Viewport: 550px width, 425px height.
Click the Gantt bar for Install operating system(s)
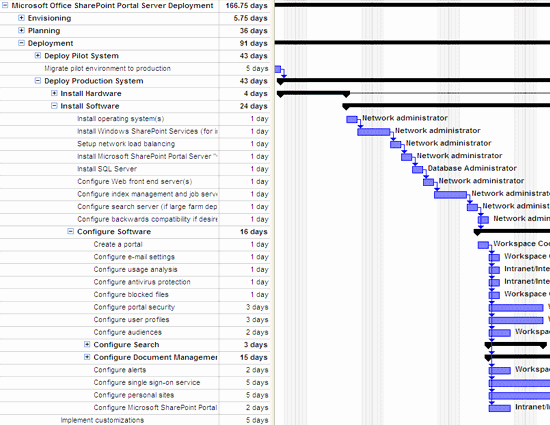click(352, 119)
